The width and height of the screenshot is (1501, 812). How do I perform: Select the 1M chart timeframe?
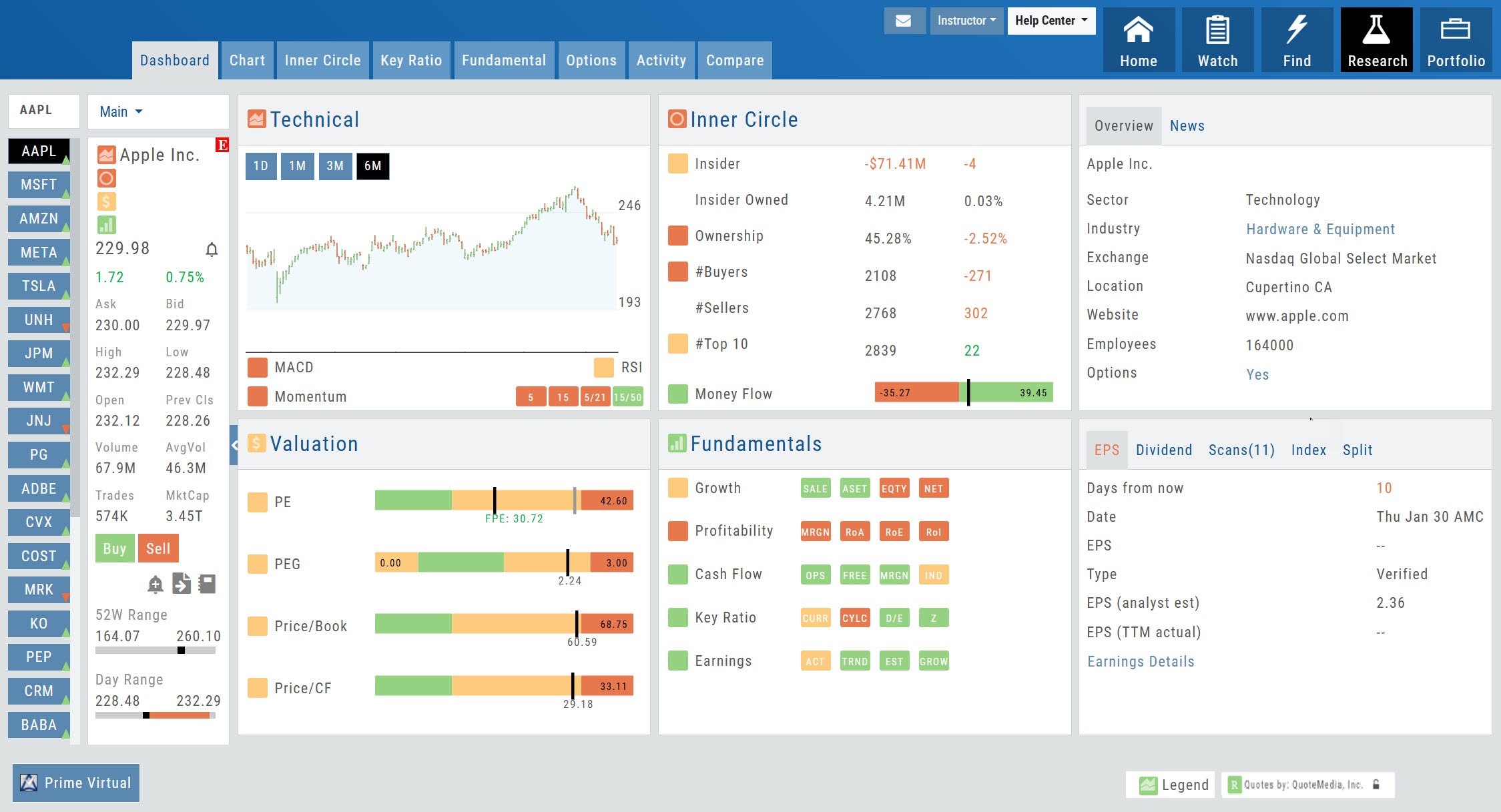[x=298, y=166]
